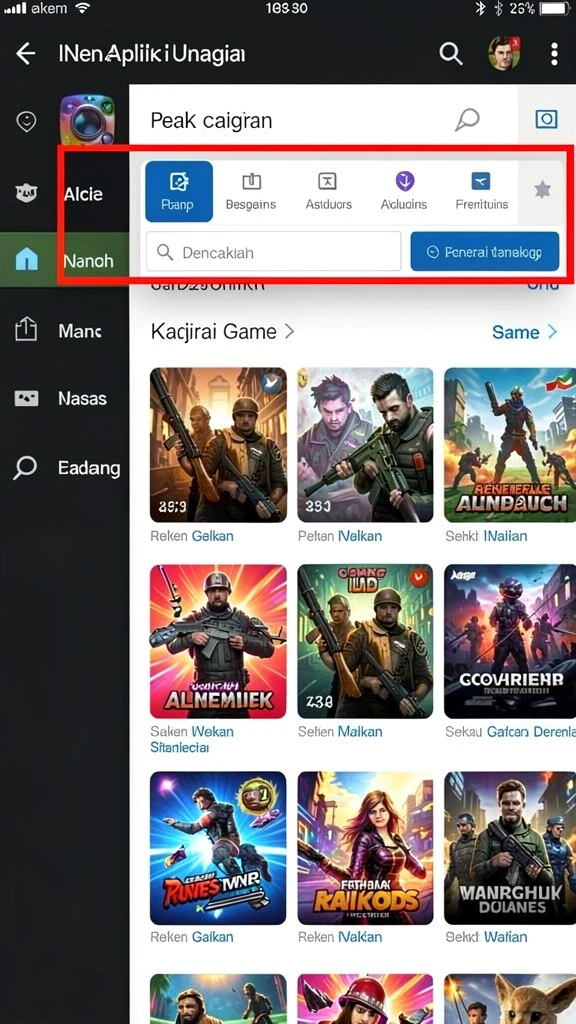This screenshot has width=576, height=1024.
Task: Open the user profile avatar
Action: [x=504, y=53]
